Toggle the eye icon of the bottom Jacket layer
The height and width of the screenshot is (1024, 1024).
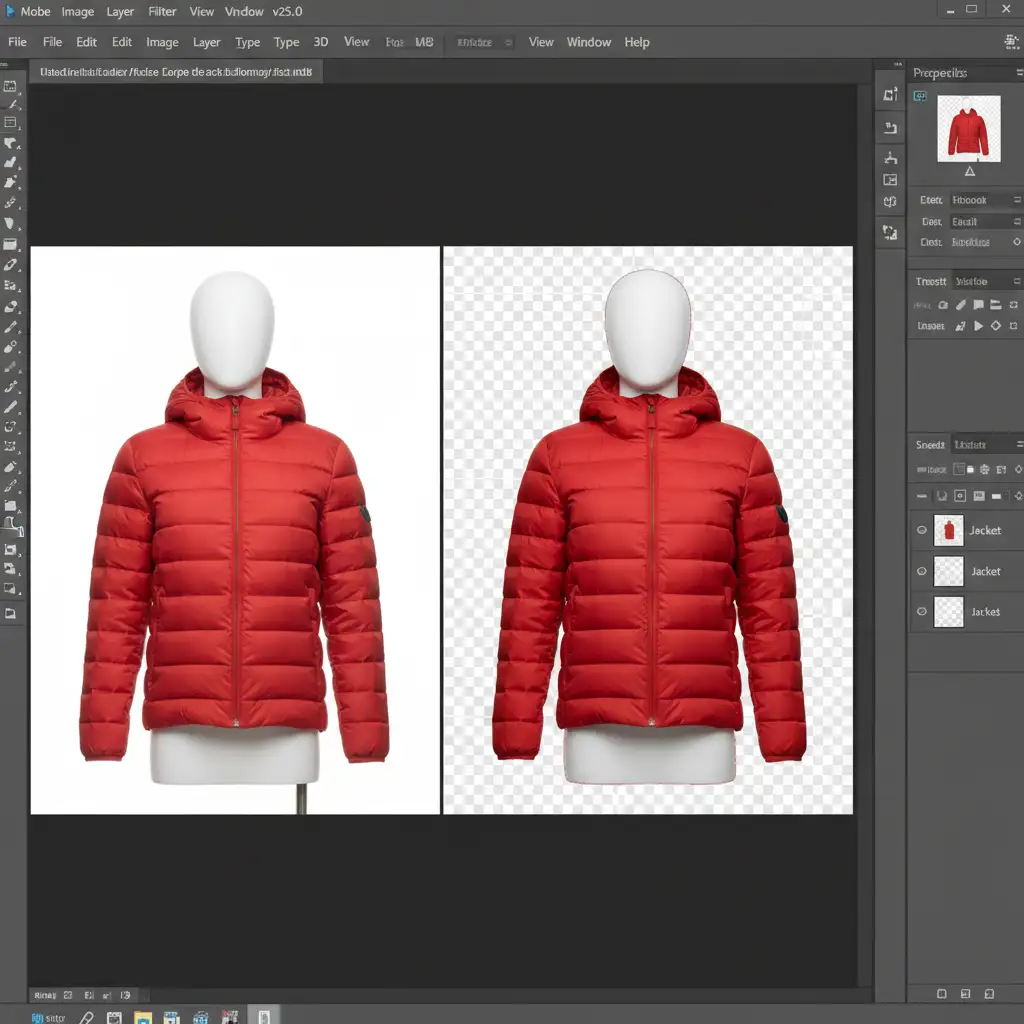(x=922, y=611)
